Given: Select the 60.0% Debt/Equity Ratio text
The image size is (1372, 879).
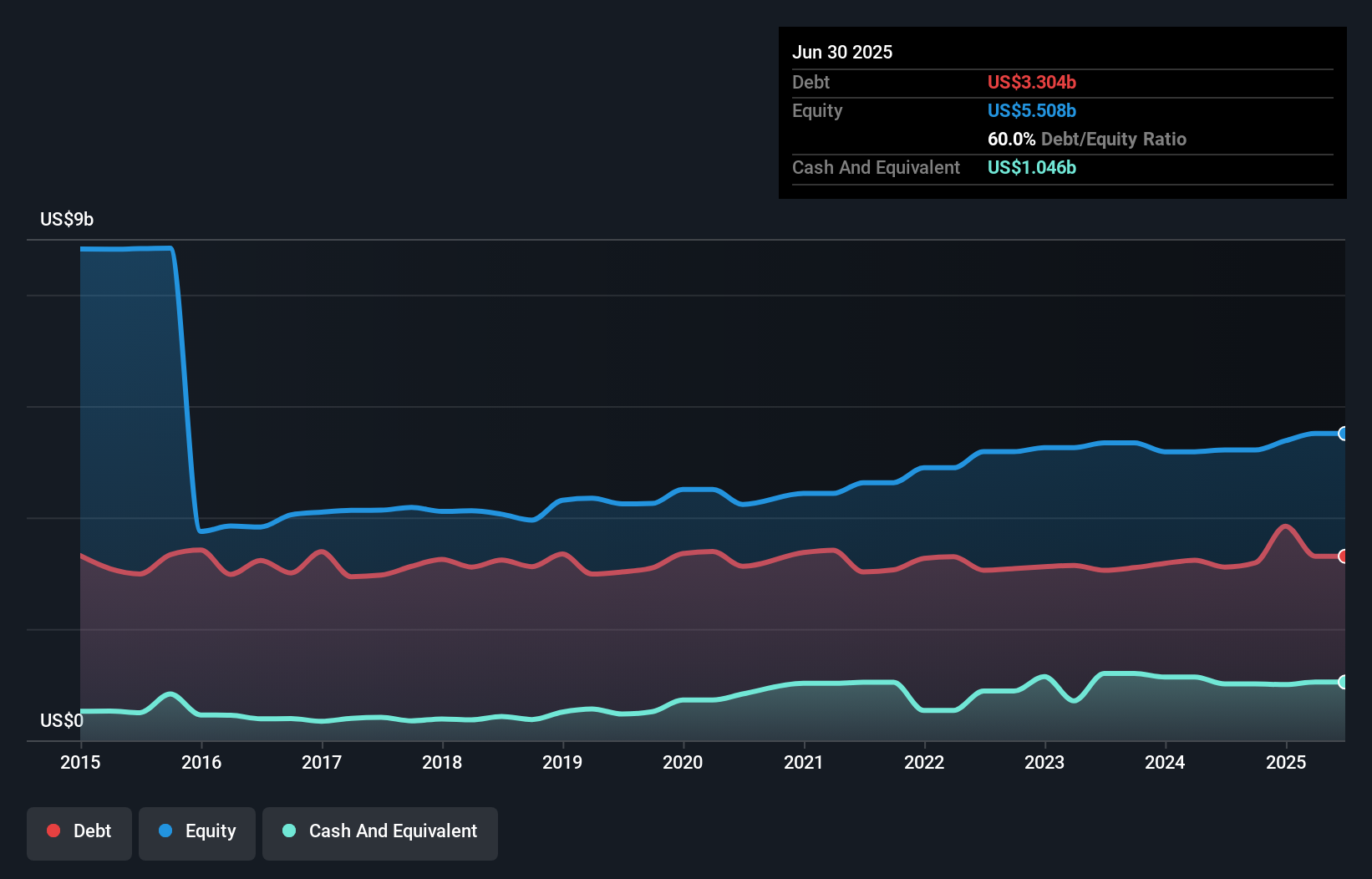Looking at the screenshot, I should tap(1086, 140).
